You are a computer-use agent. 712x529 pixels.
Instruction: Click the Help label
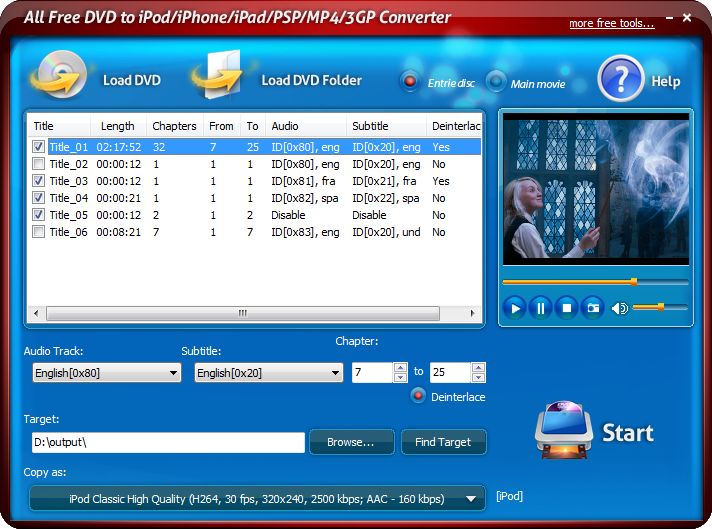666,81
